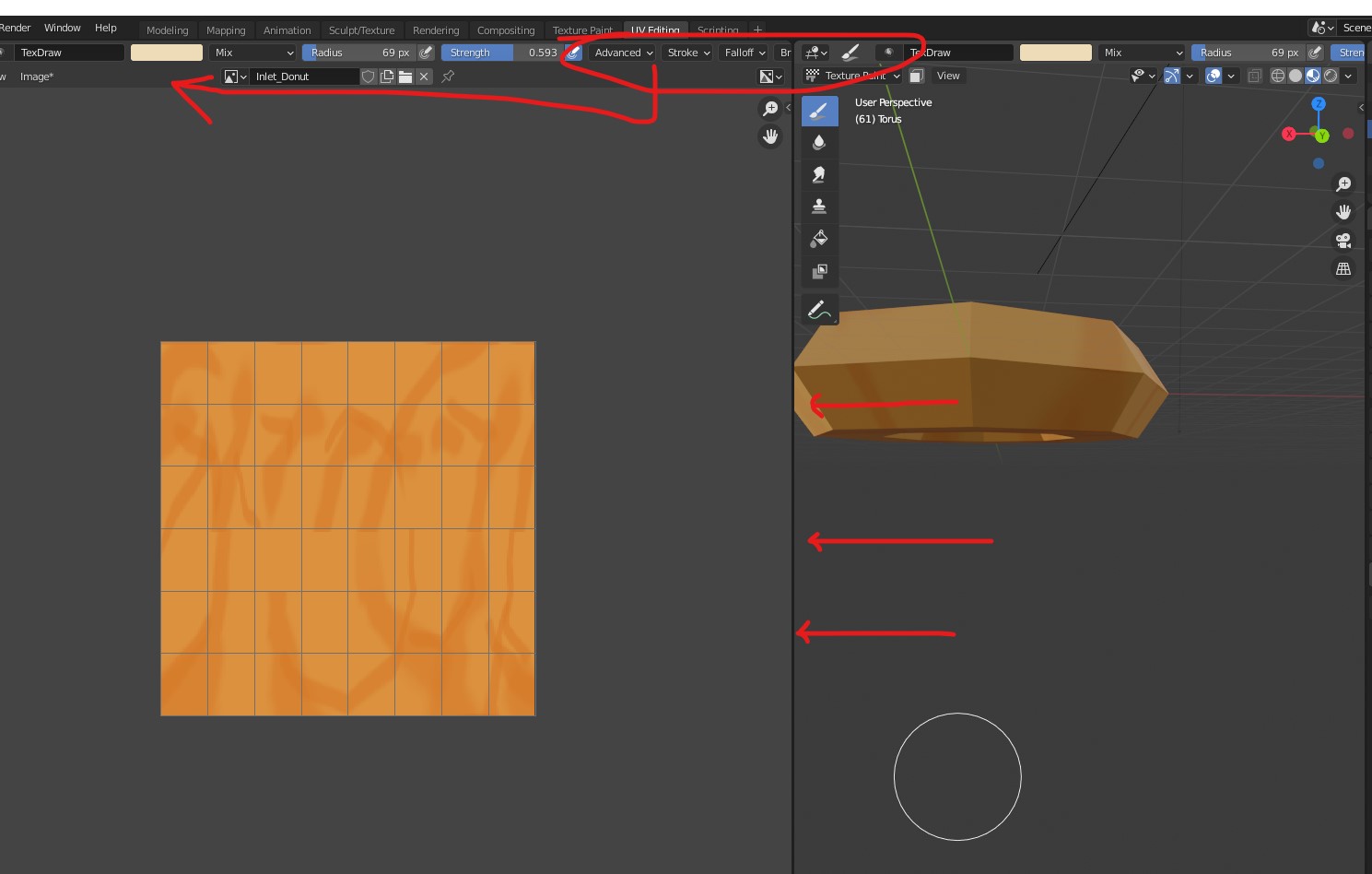Open Advanced dropdown in image editor header
1372x874 pixels.
coord(623,53)
